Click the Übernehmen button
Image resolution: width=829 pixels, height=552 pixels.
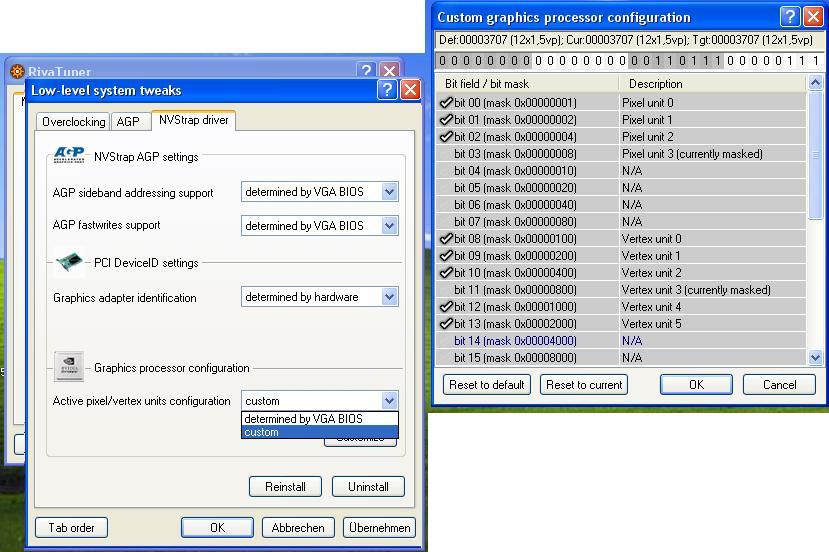coord(380,528)
